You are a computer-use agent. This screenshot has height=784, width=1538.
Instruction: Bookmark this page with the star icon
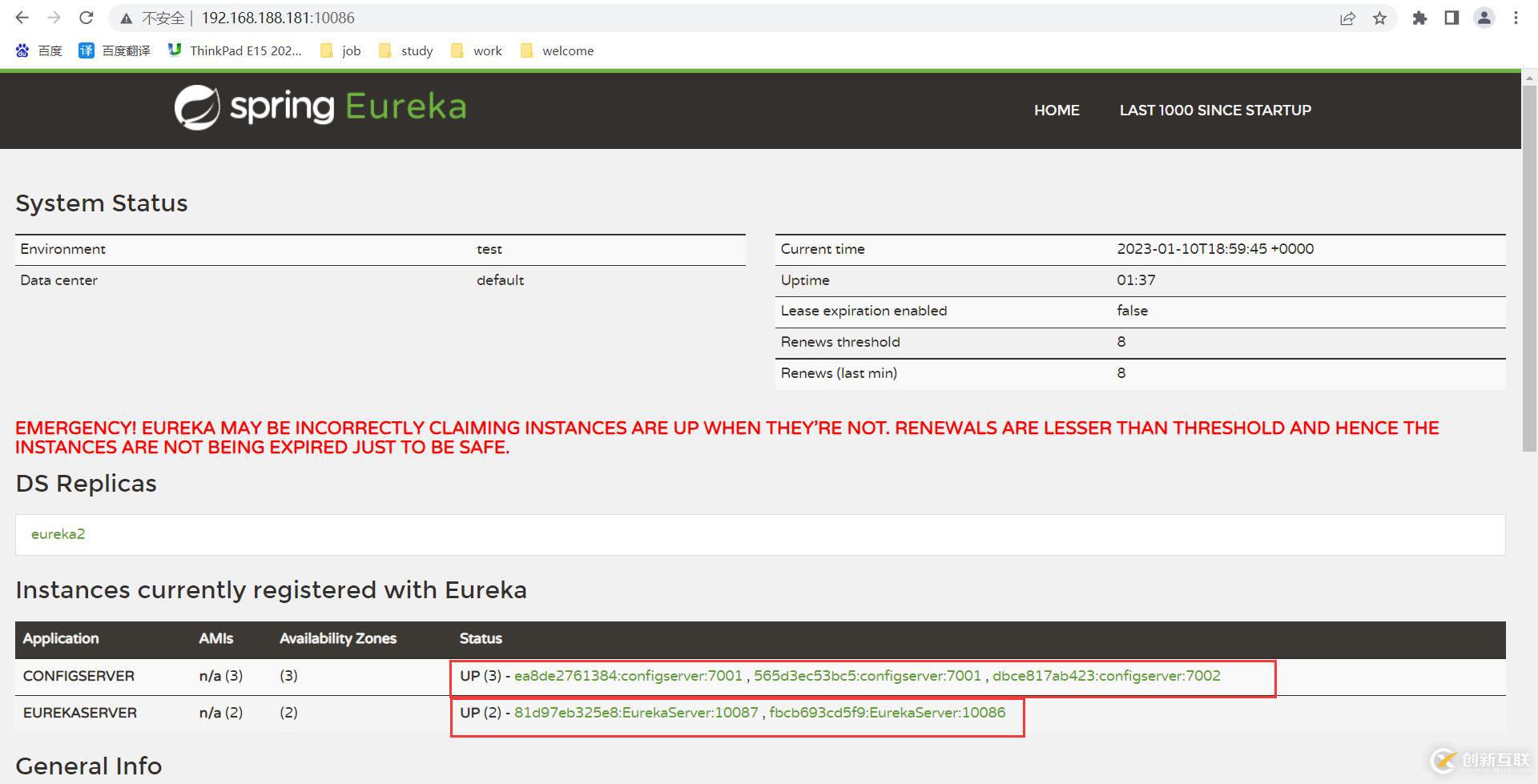[1379, 18]
